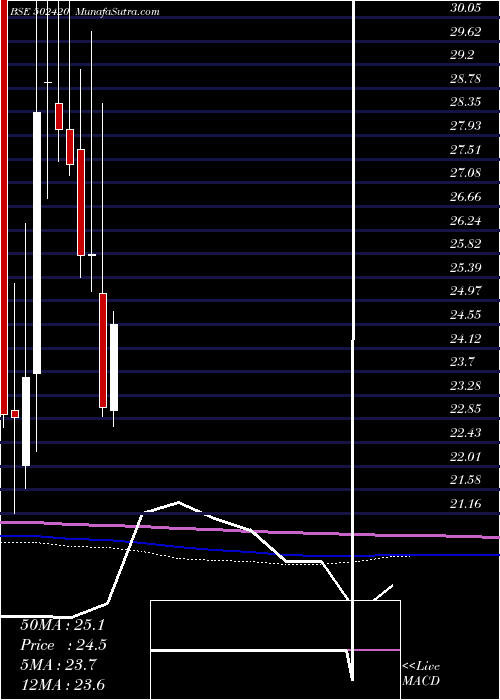
Task: Click the 5MA : 23.7 readout
Action: point(58,665)
